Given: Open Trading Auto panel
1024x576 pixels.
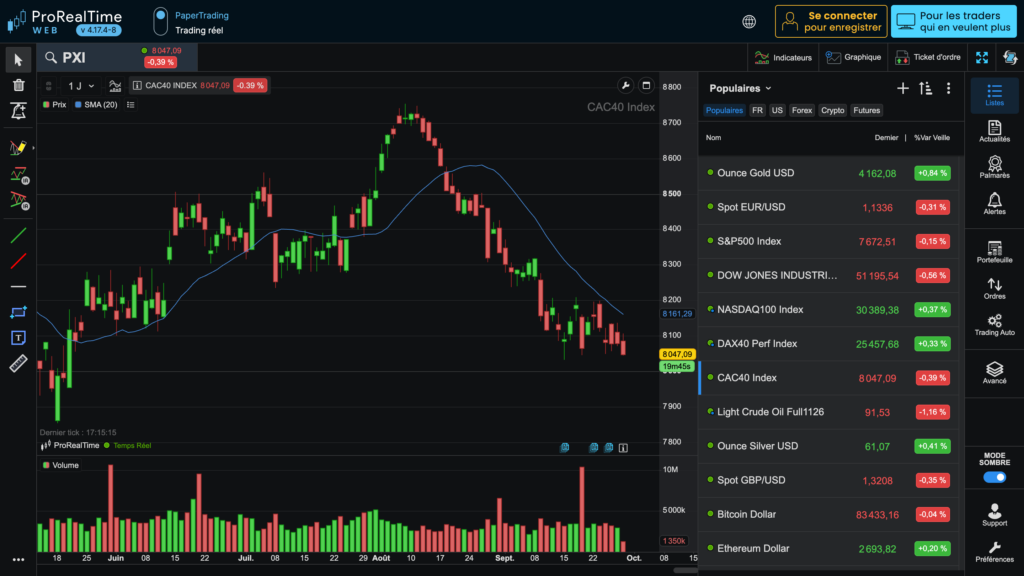Looking at the screenshot, I should [994, 325].
